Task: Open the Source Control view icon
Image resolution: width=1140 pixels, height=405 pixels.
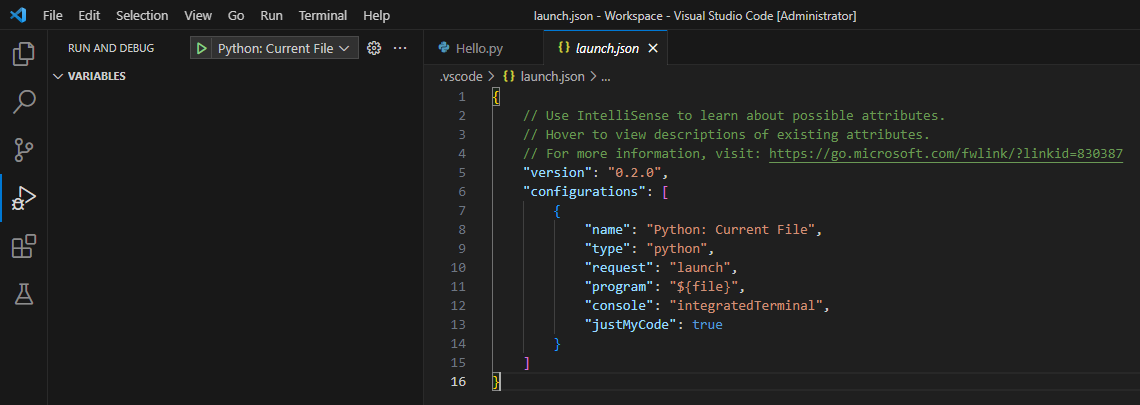Action: (x=24, y=150)
